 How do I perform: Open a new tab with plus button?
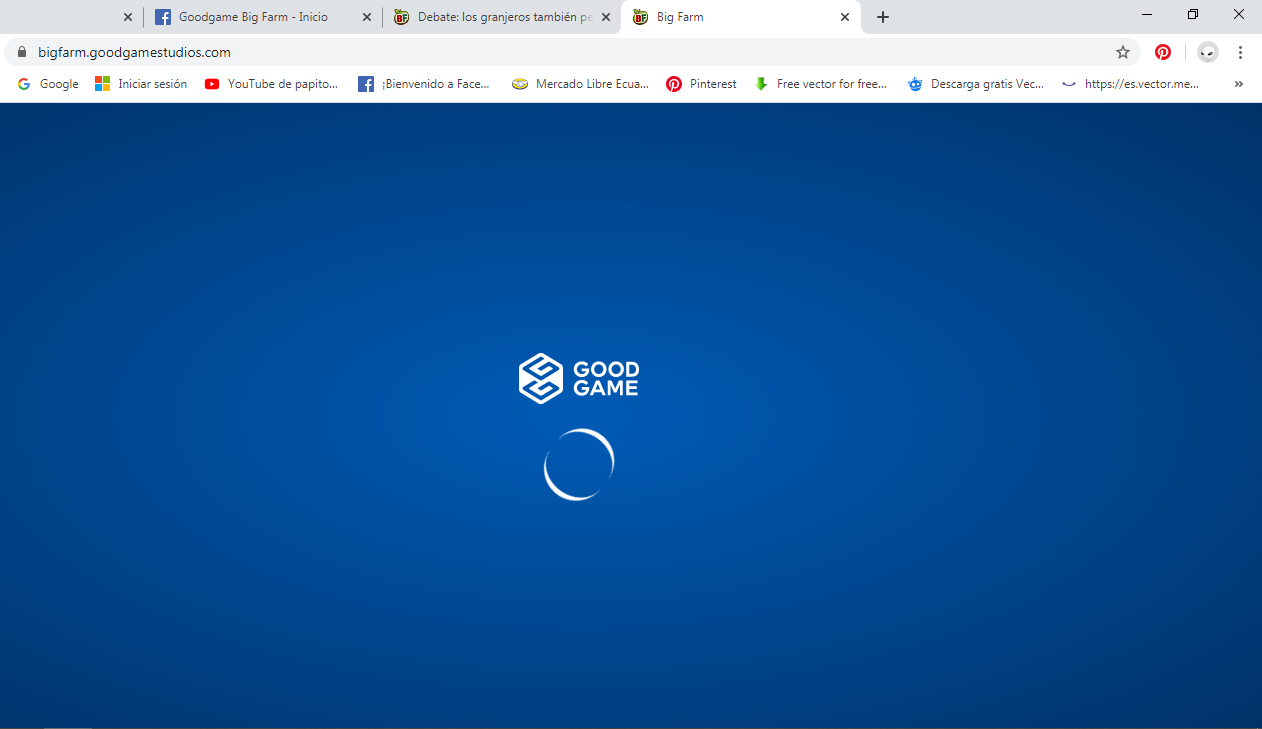coord(883,17)
